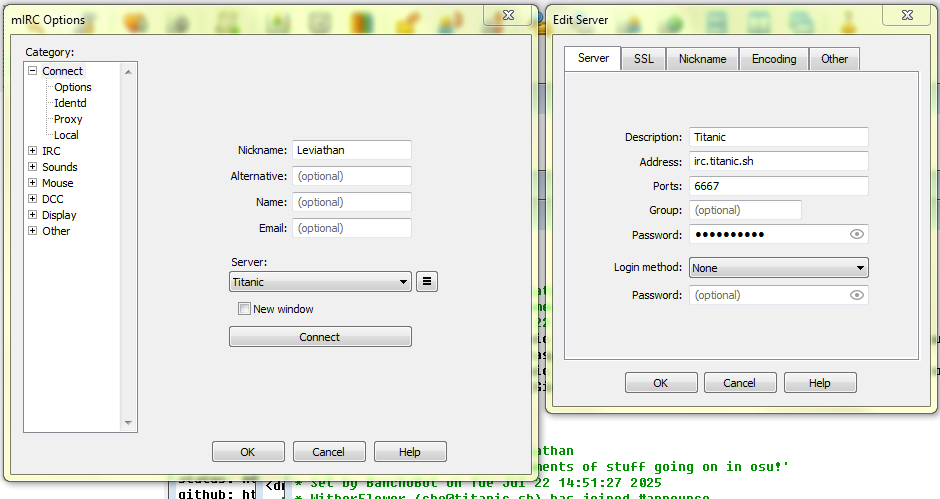Switch to the Encoding tab

point(774,59)
